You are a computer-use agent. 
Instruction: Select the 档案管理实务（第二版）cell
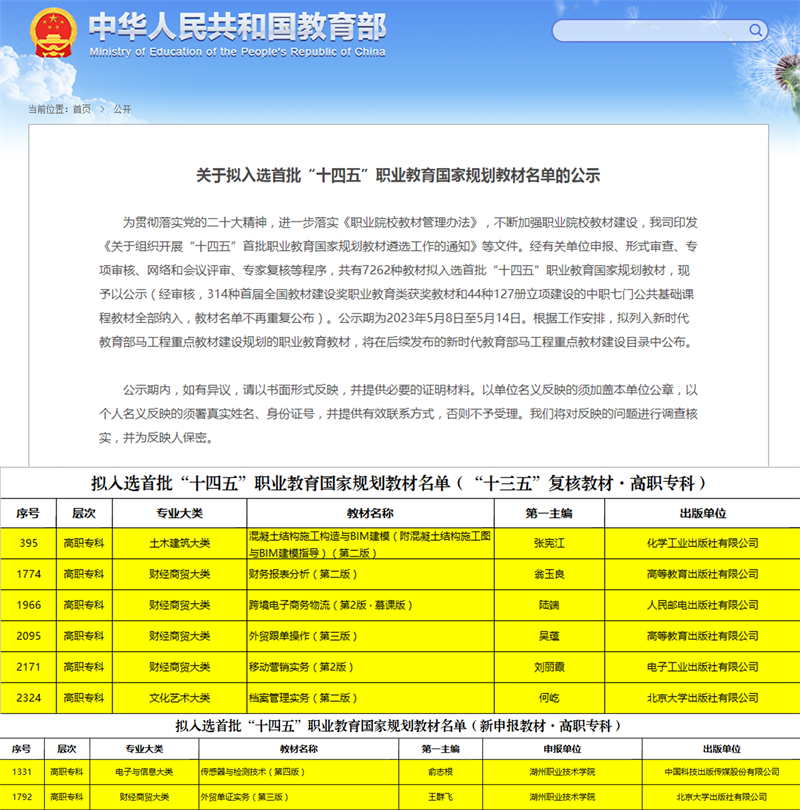[x=299, y=697]
